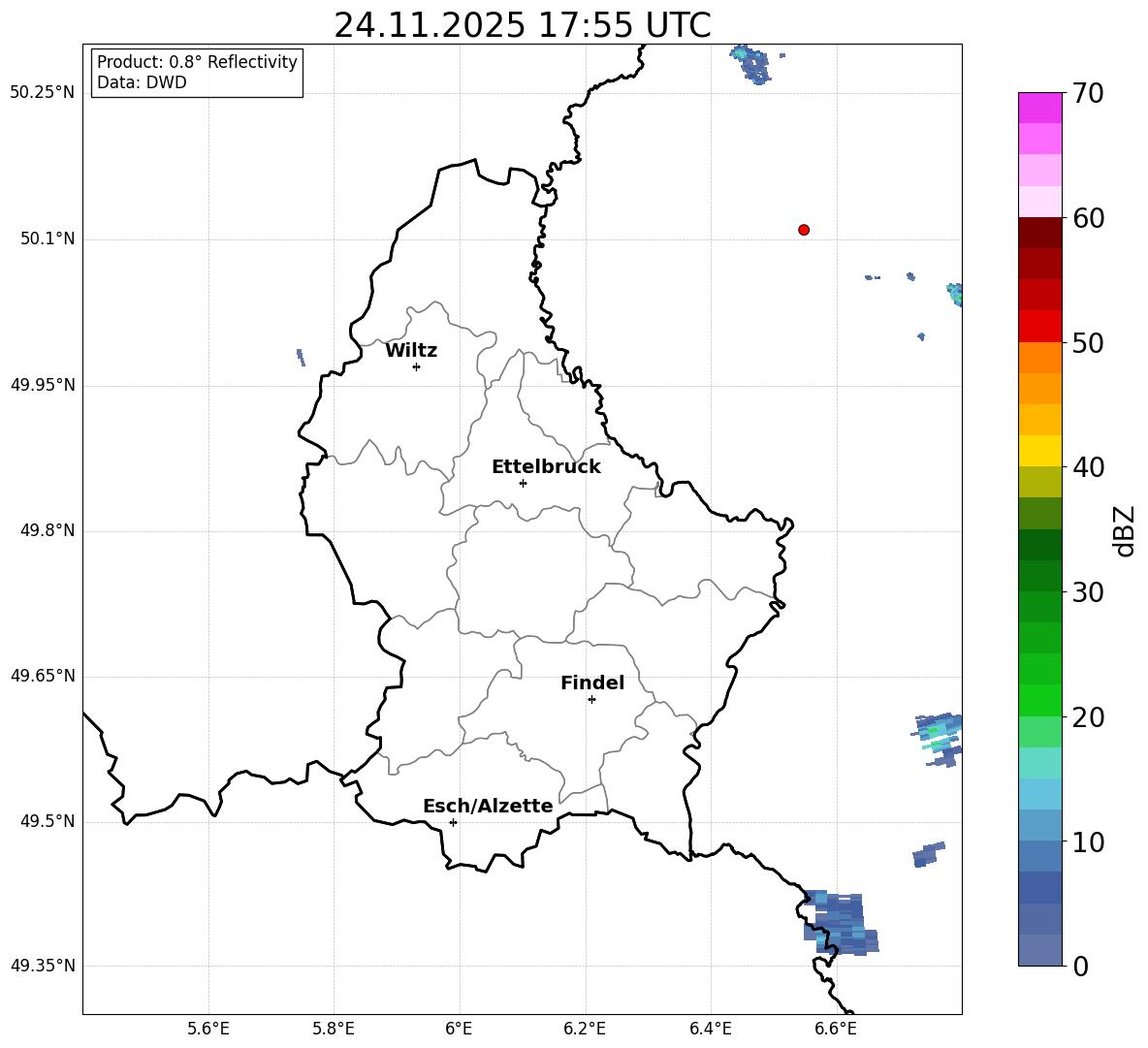
Task: Click the Data: DWD text
Action: [x=142, y=82]
